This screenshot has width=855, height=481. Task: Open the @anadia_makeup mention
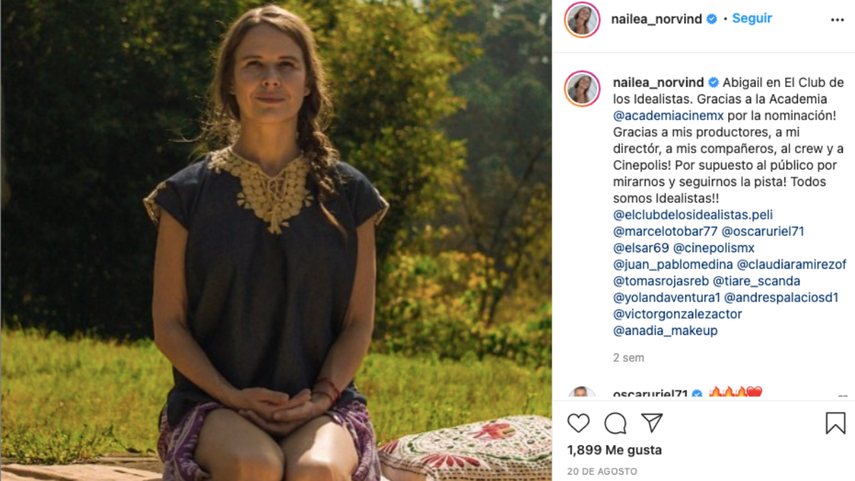(x=665, y=331)
